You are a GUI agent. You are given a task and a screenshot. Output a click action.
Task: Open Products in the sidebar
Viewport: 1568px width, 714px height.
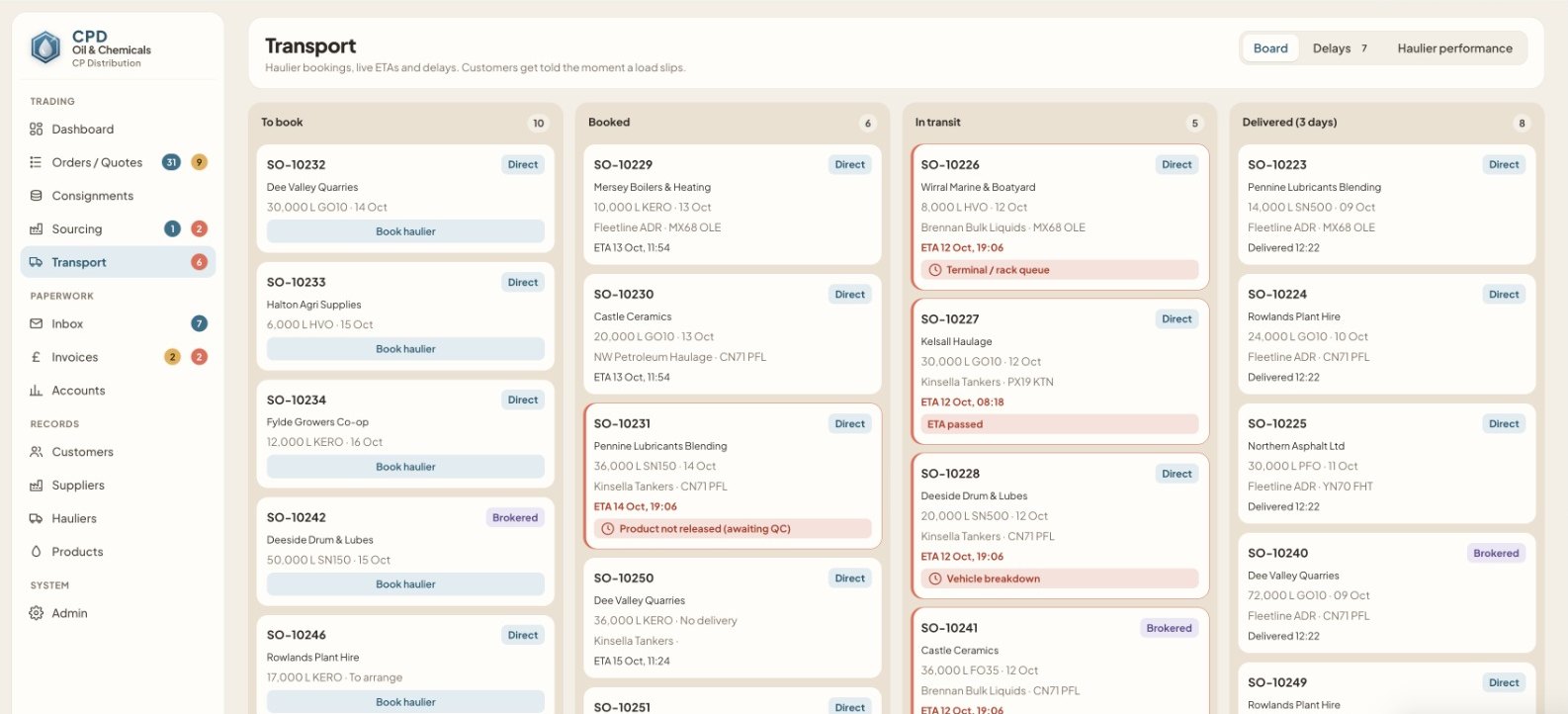(x=118, y=552)
